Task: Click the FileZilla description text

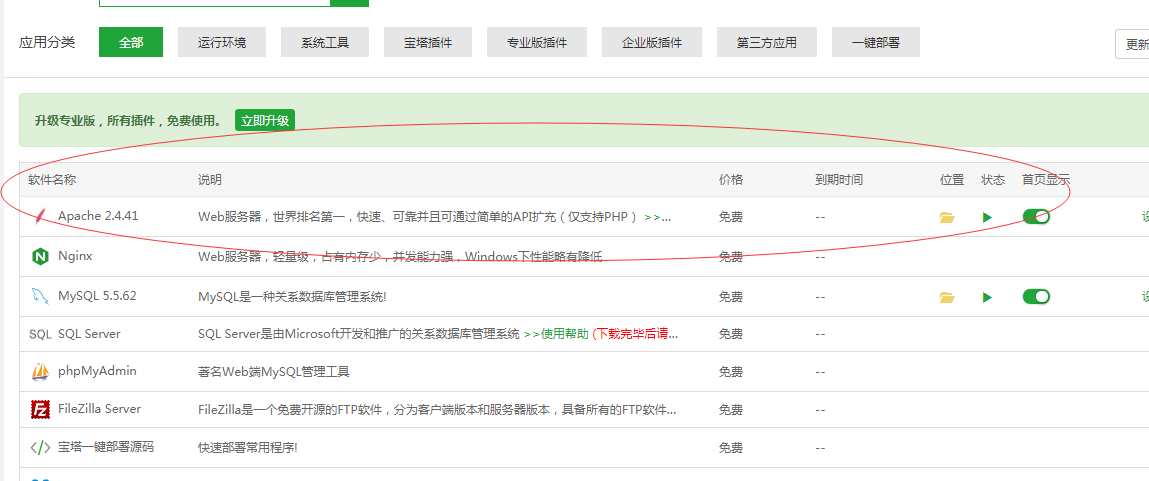Action: pyautogui.click(x=437, y=410)
